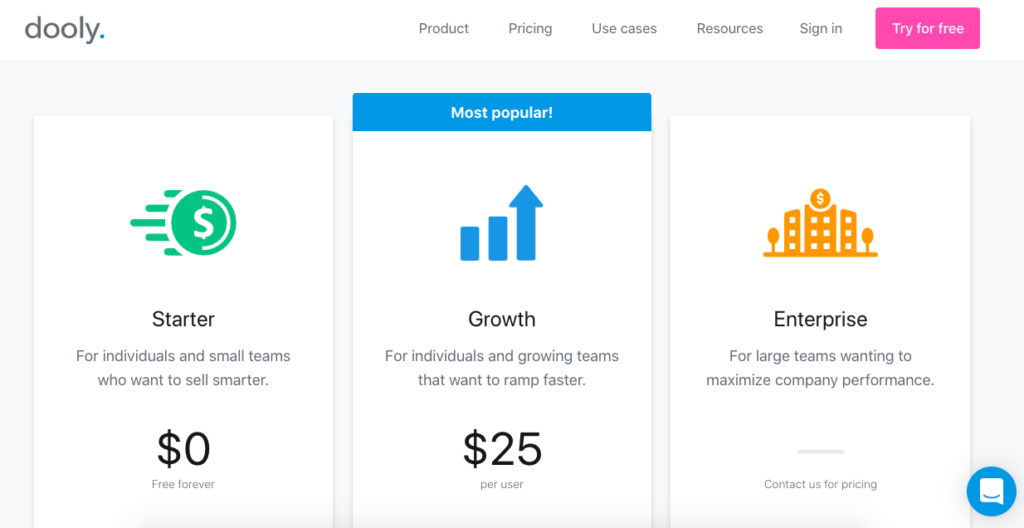Select the Enterprise plan title
This screenshot has height=528, width=1024.
820,319
